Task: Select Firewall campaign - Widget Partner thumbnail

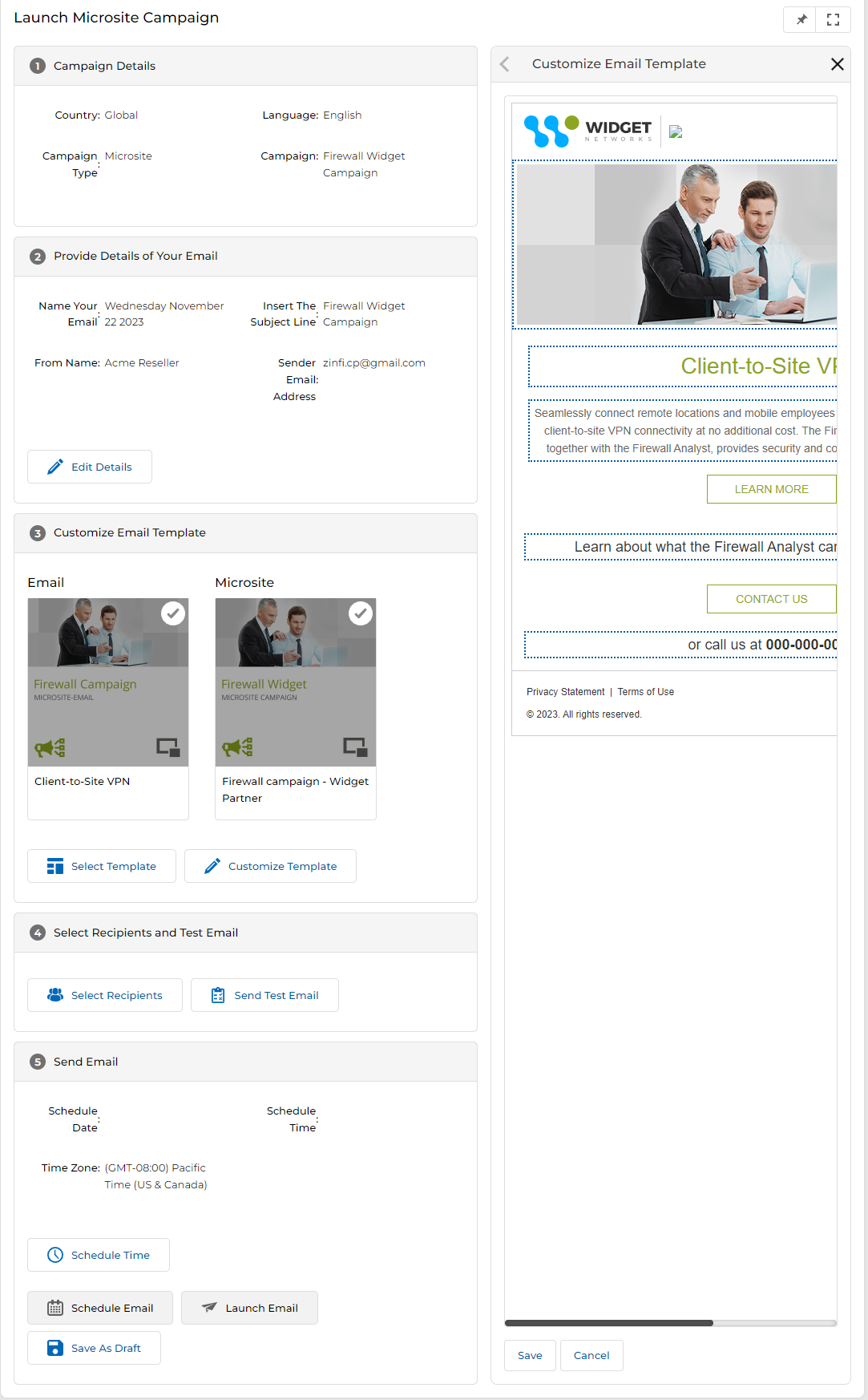Action: tap(296, 709)
